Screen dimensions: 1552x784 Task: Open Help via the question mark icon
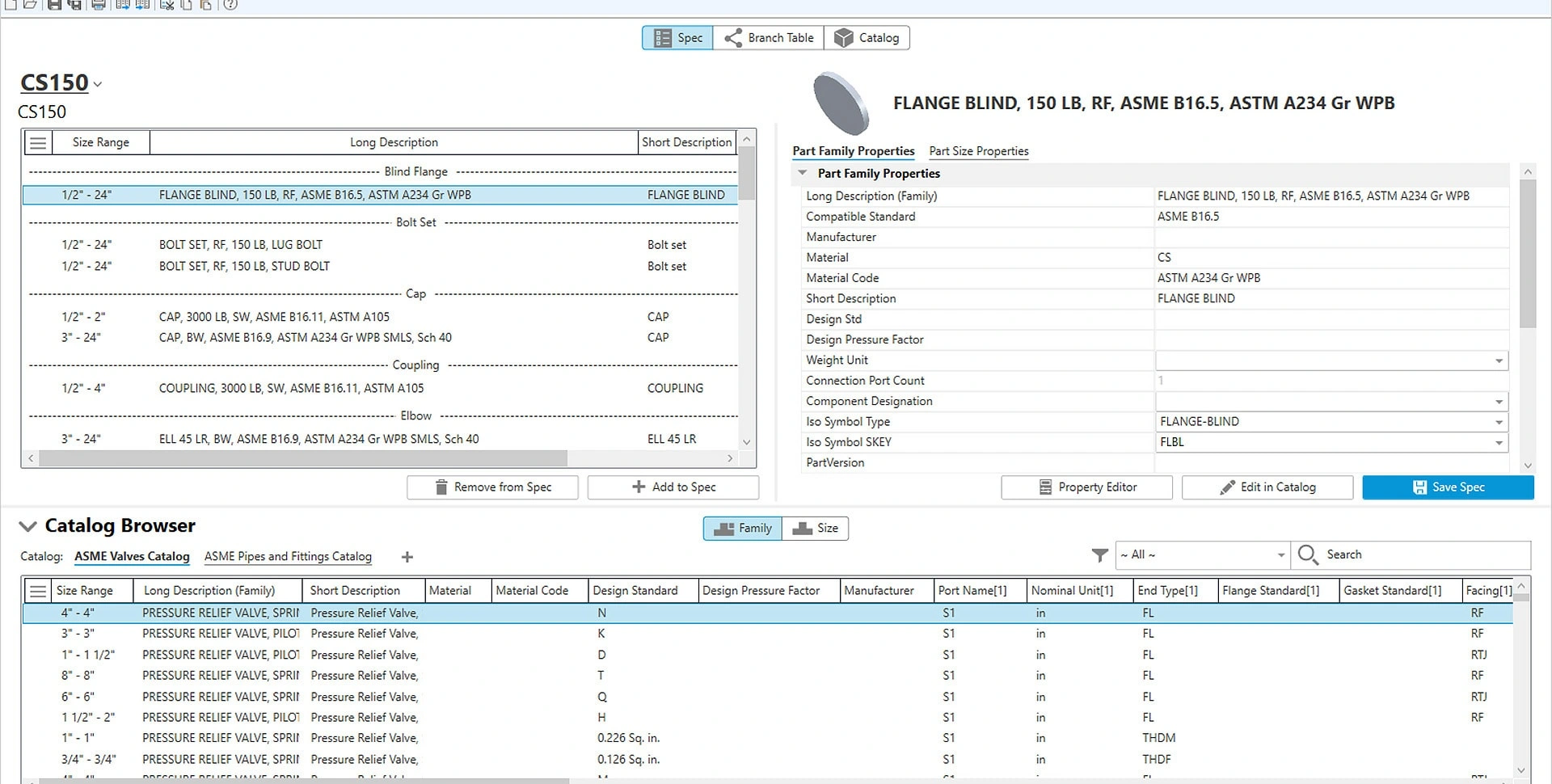[230, 5]
